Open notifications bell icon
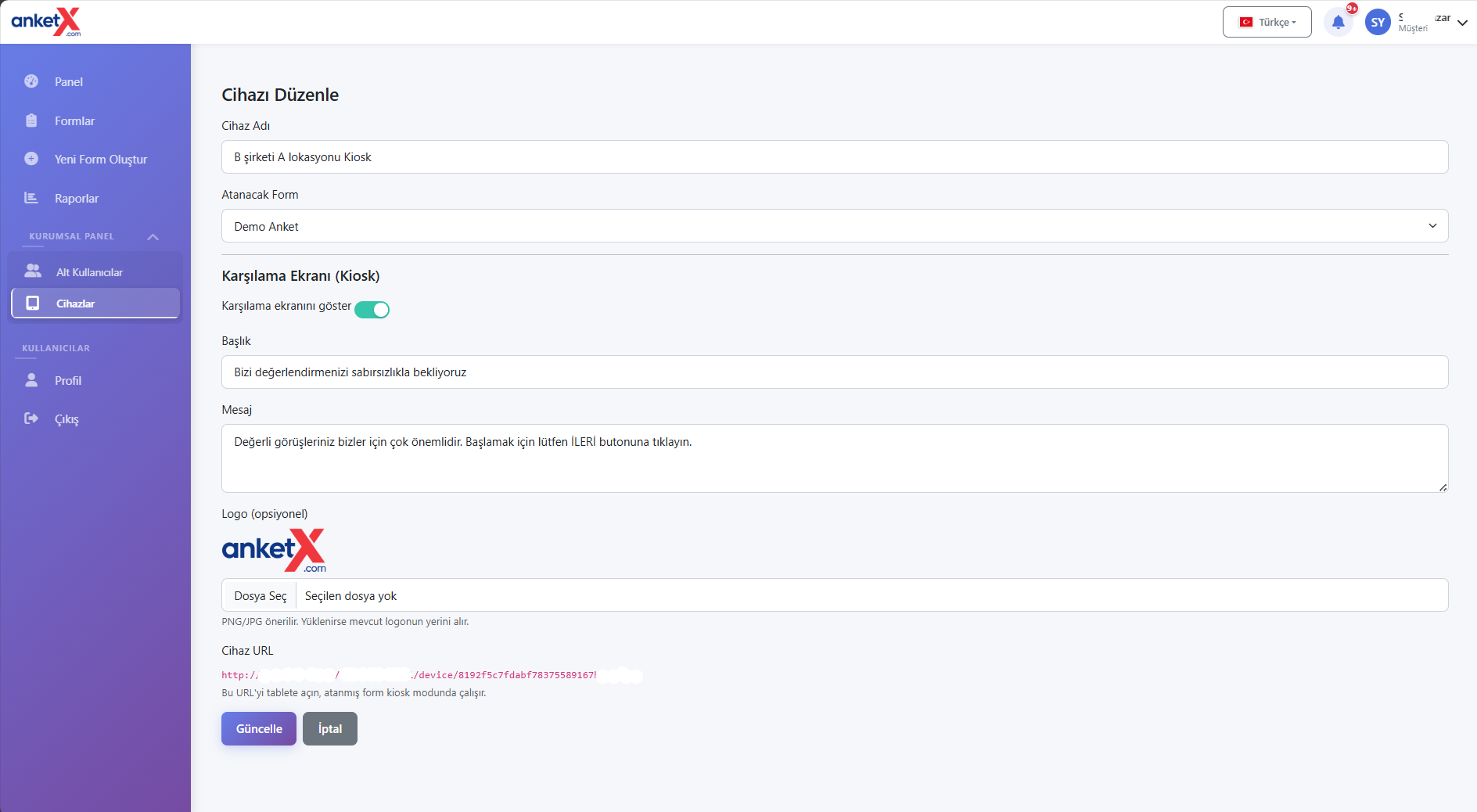 [x=1338, y=23]
